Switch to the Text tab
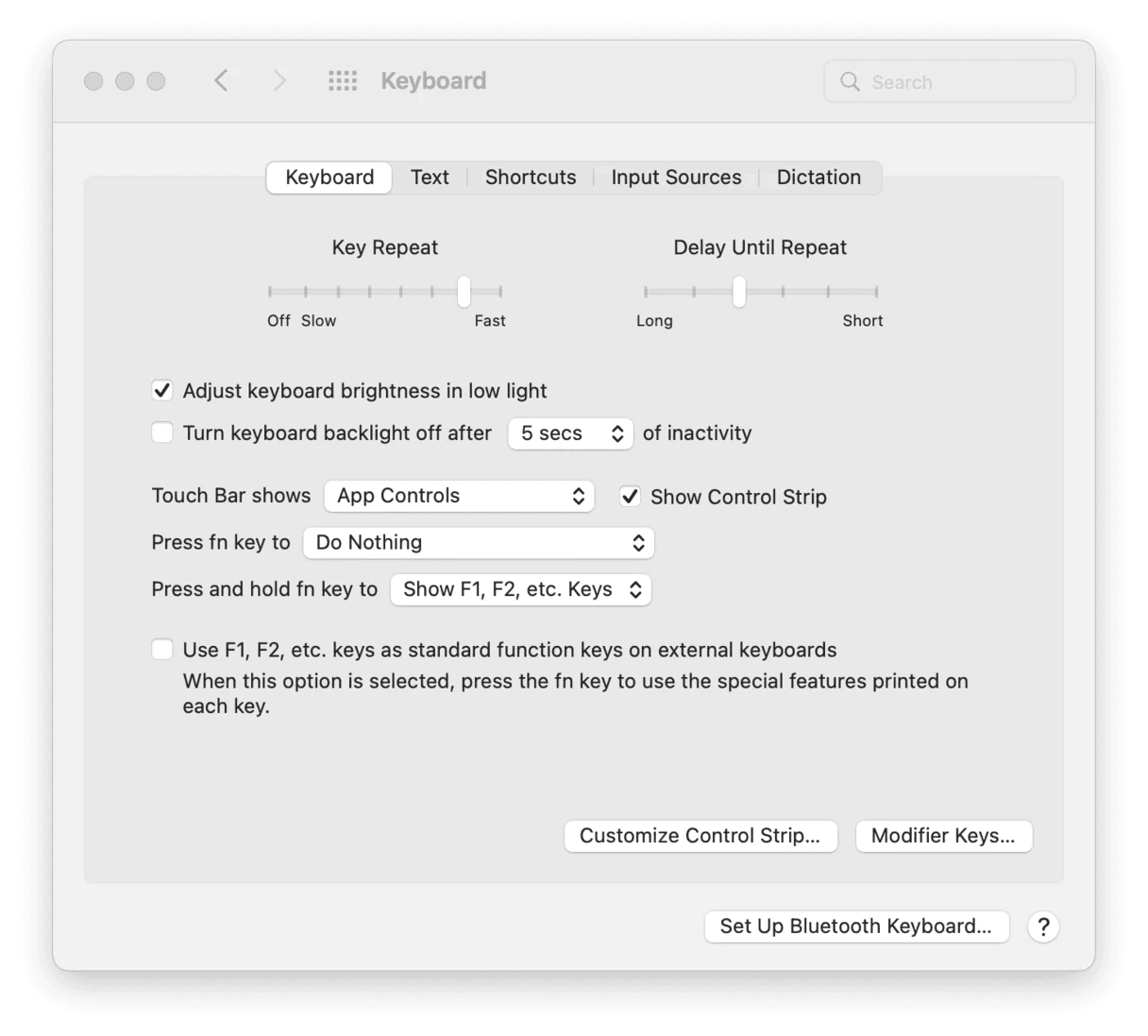The width and height of the screenshot is (1148, 1036). click(430, 177)
